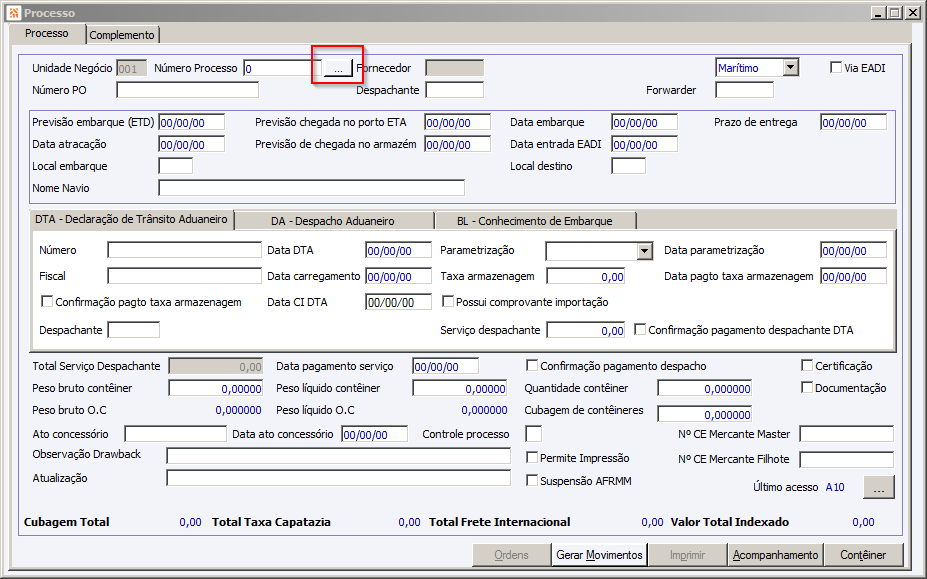
Task: Focus the Data entrada EADI field
Action: pos(644,144)
